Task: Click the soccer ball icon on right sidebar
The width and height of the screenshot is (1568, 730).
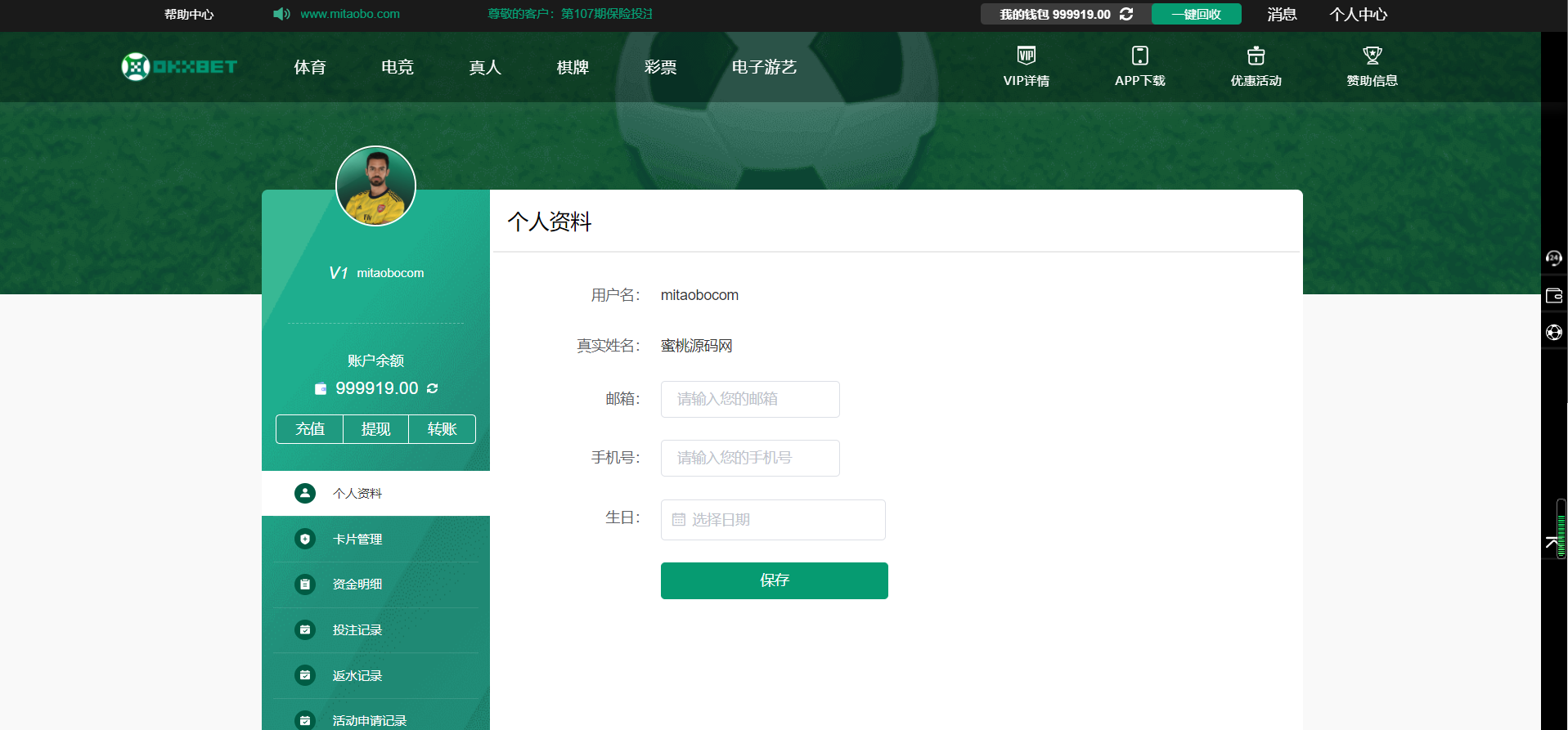Action: pos(1553,333)
